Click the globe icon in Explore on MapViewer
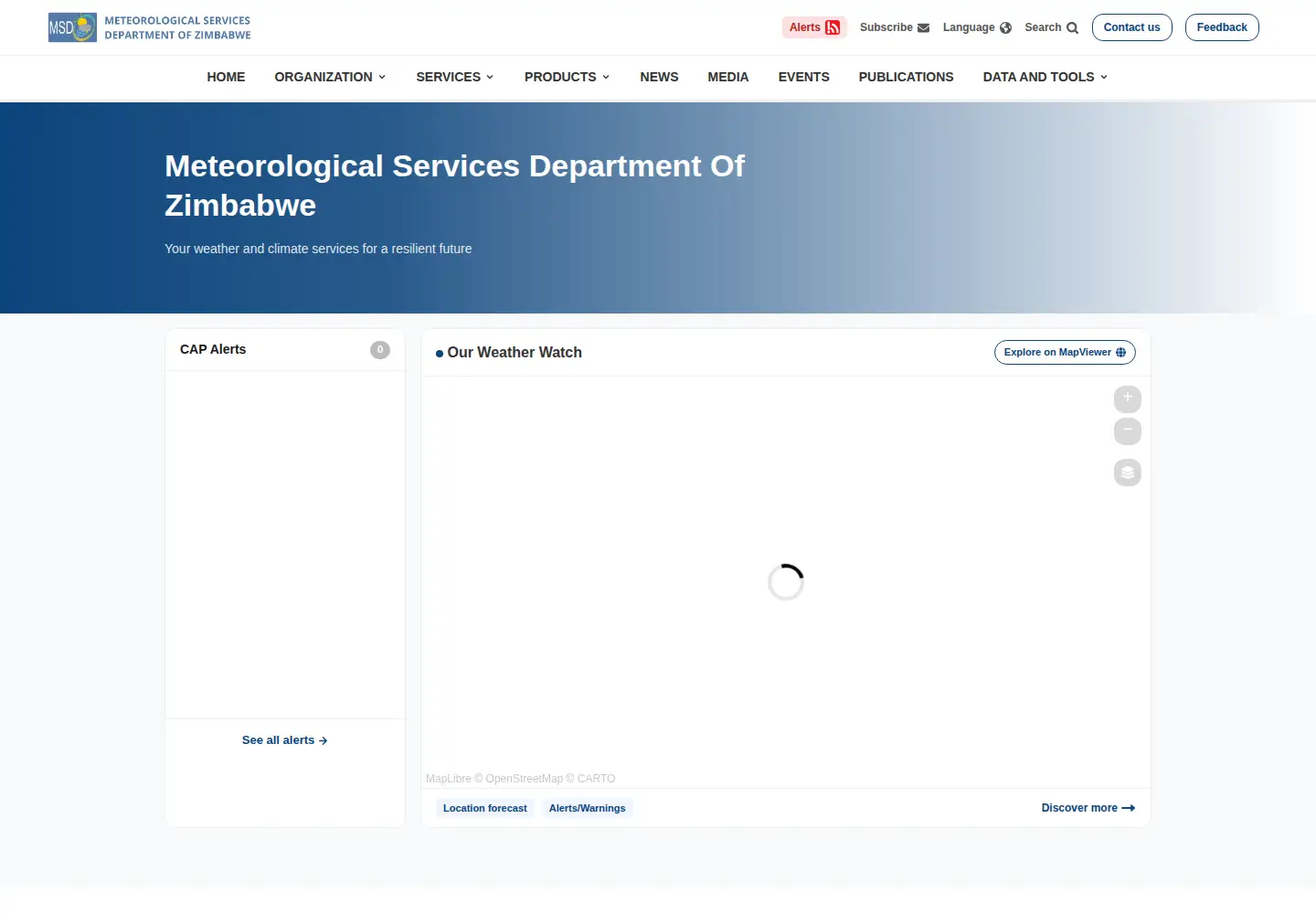 click(x=1120, y=353)
